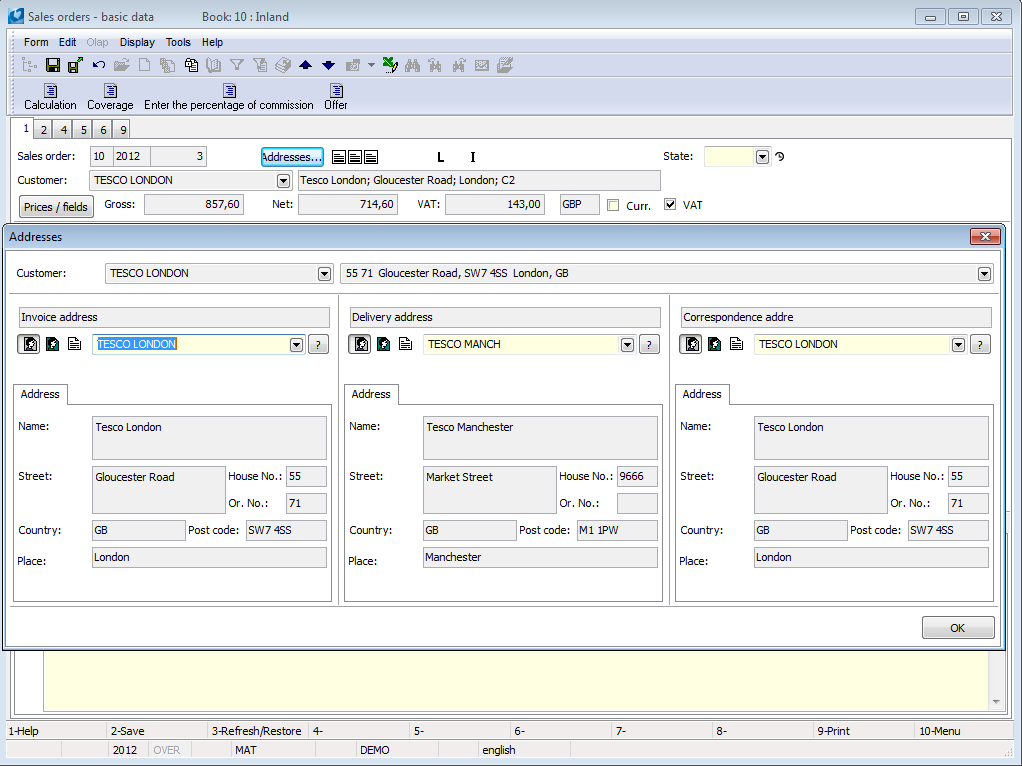Open Customer dropdown in Addresses dialog
This screenshot has width=1022, height=766.
click(x=325, y=274)
